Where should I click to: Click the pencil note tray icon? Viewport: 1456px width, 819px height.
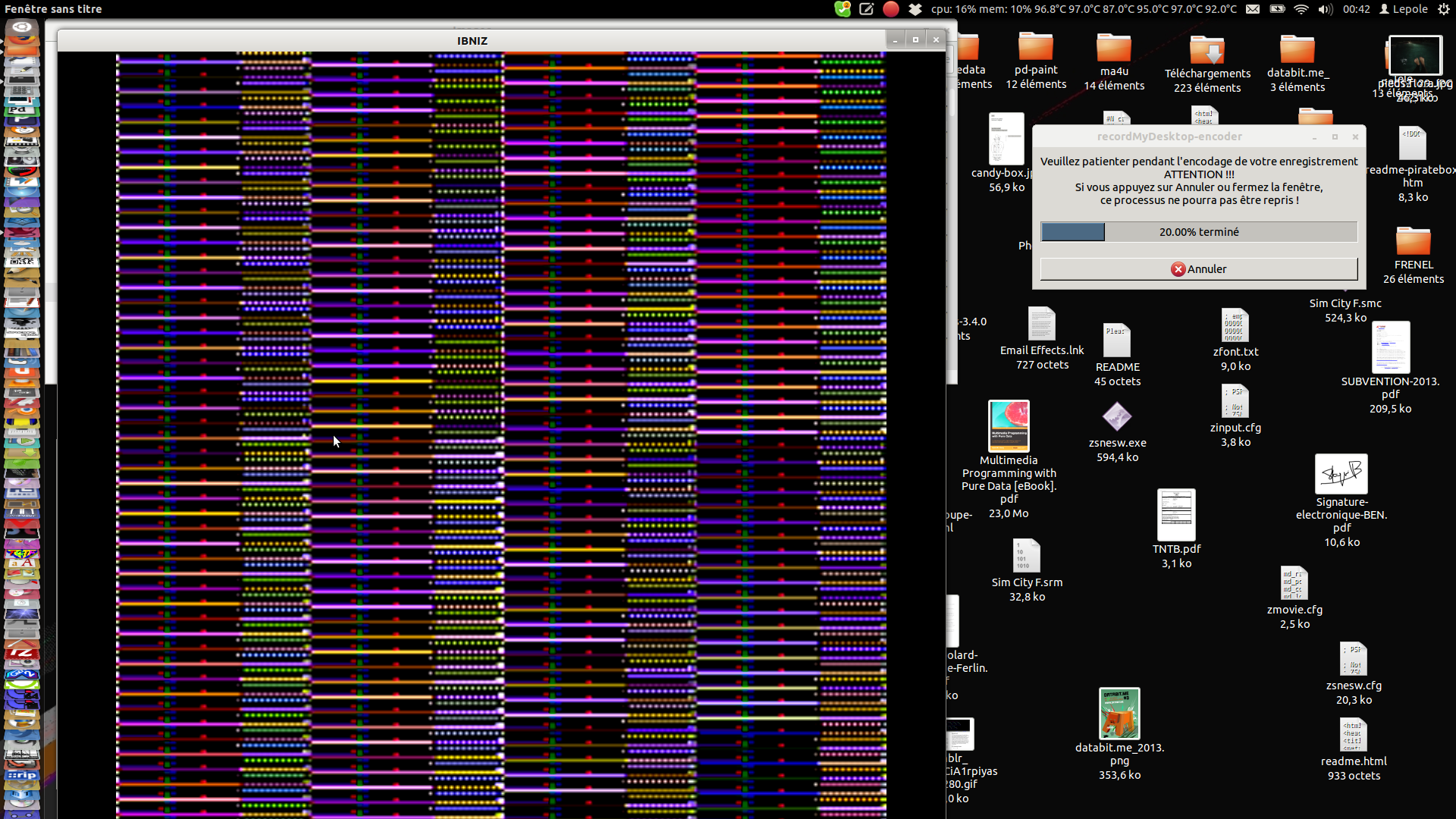pyautogui.click(x=867, y=9)
